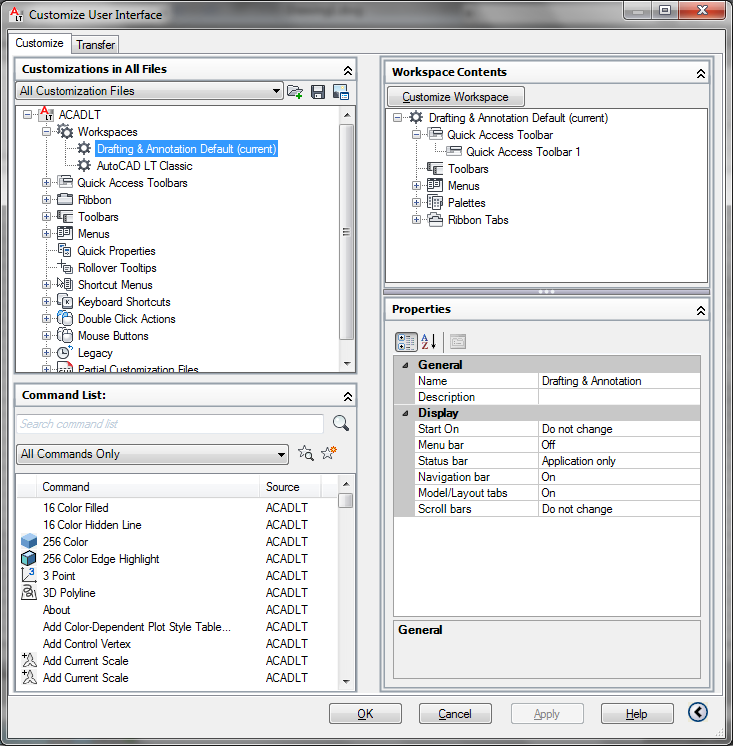Click the AutoCAD LT Classic gear icon
Viewport: 733px width, 746px height.
[84, 166]
